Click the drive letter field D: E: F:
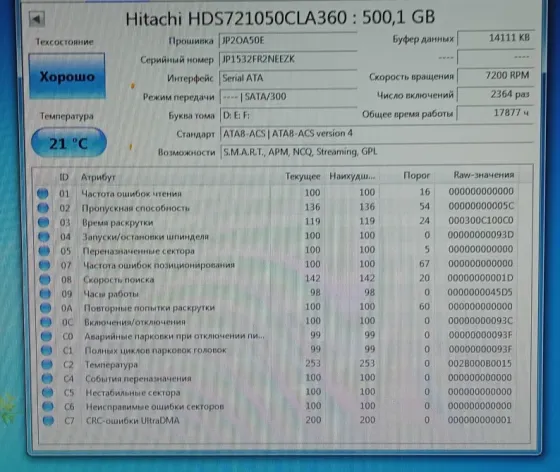The image size is (560, 472). pyautogui.click(x=289, y=115)
